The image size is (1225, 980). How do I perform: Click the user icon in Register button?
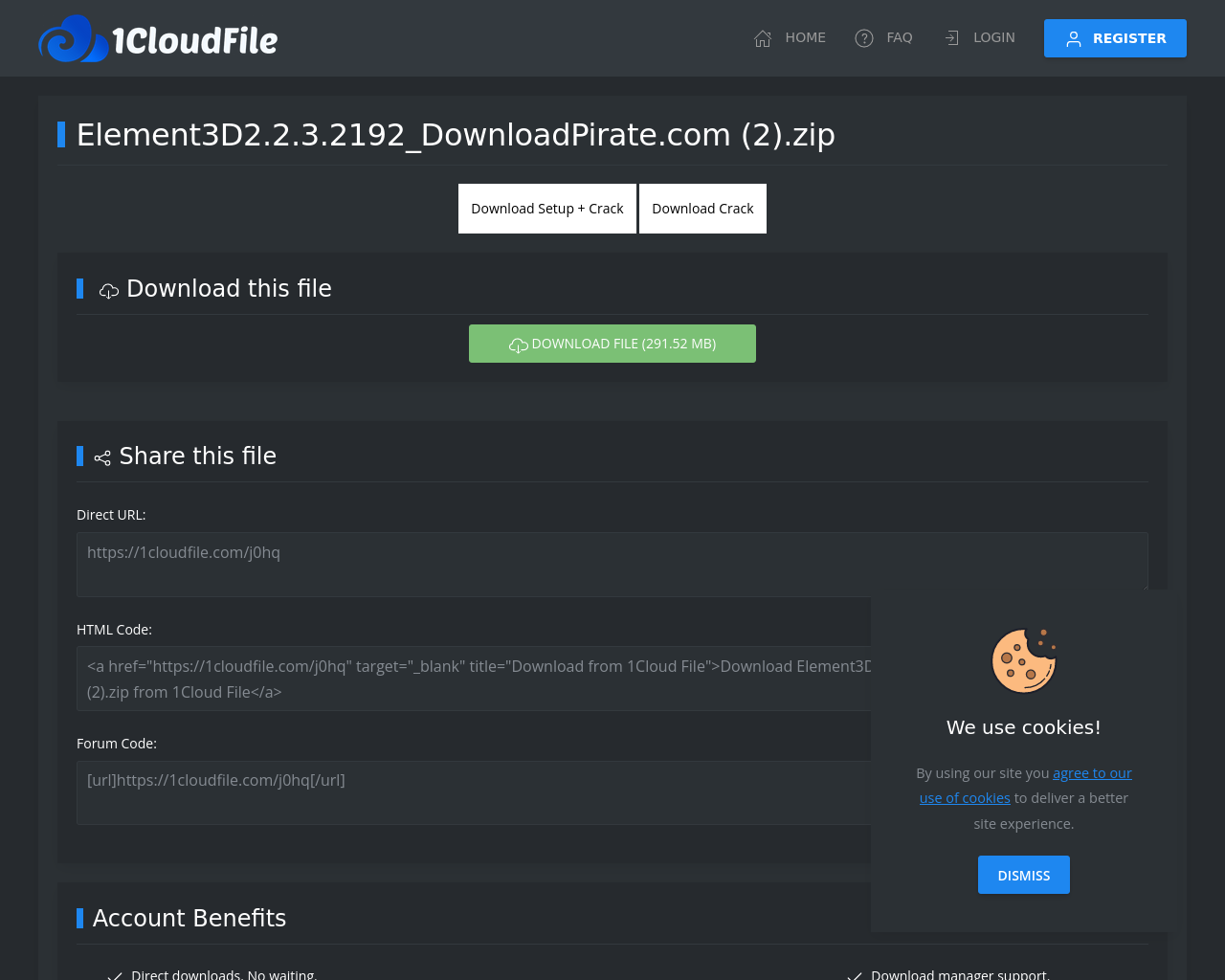[x=1074, y=39]
